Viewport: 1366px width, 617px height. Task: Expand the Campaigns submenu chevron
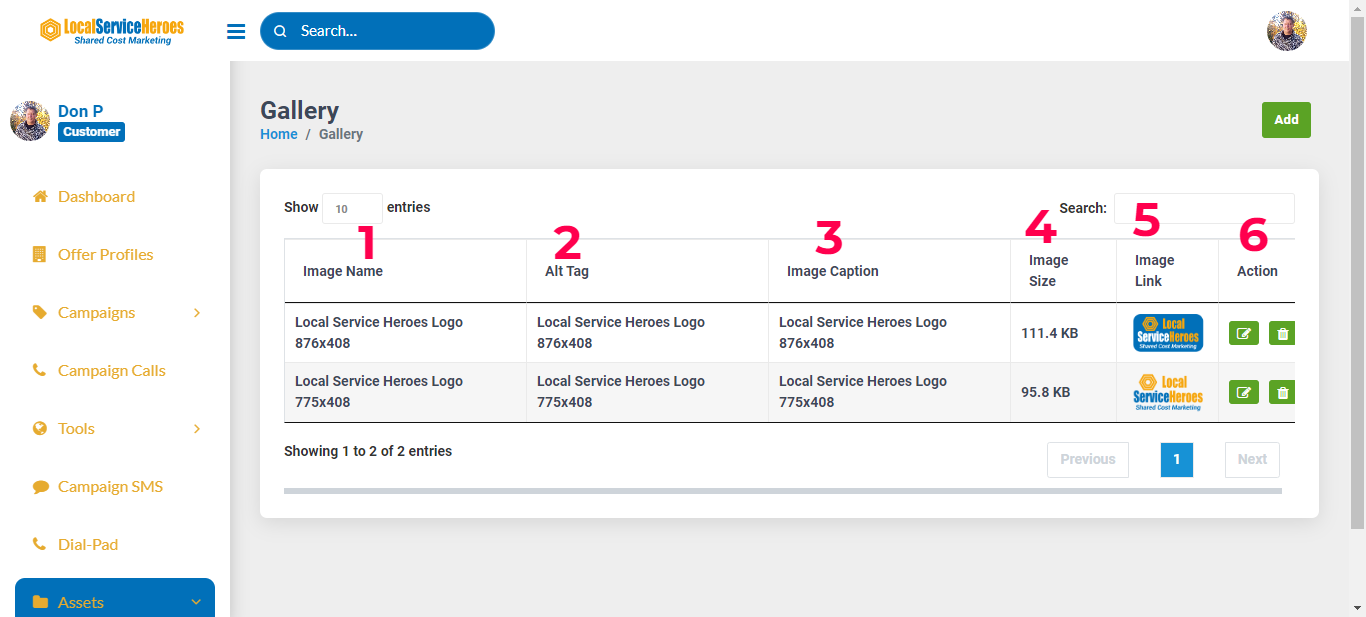point(197,313)
